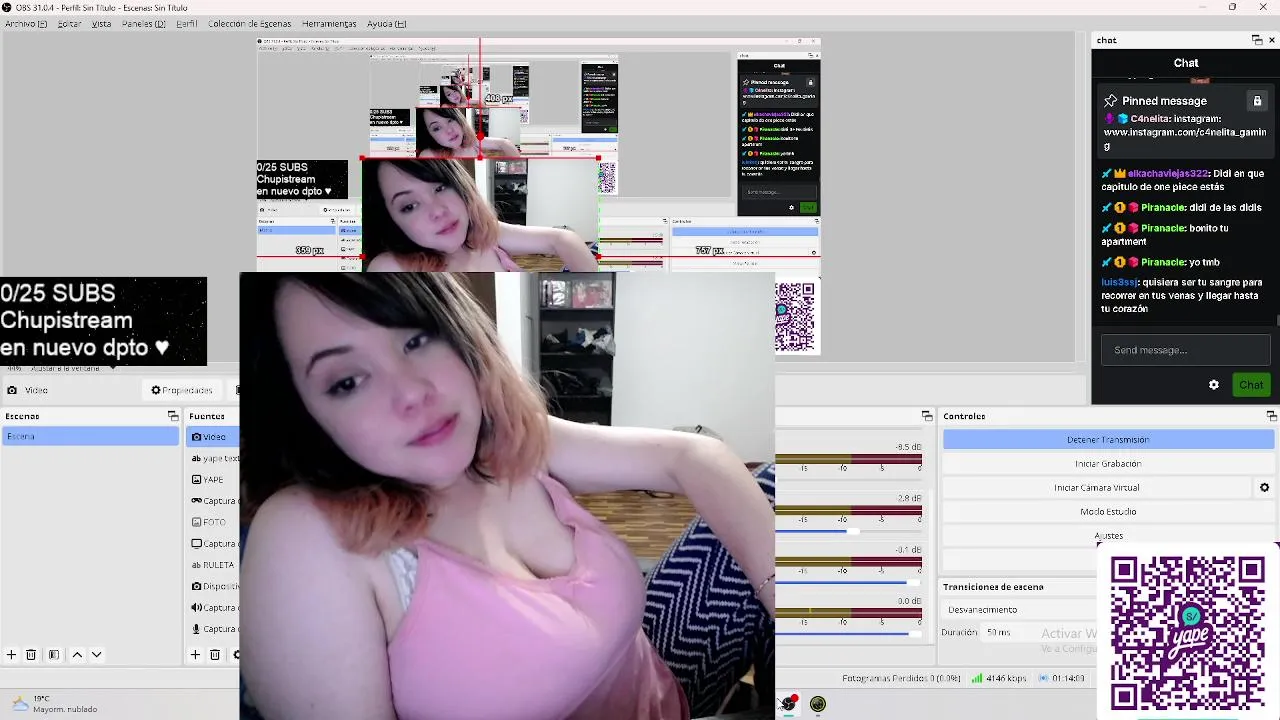The image size is (1280, 720).
Task: Click the Send message input field
Action: tap(1186, 350)
